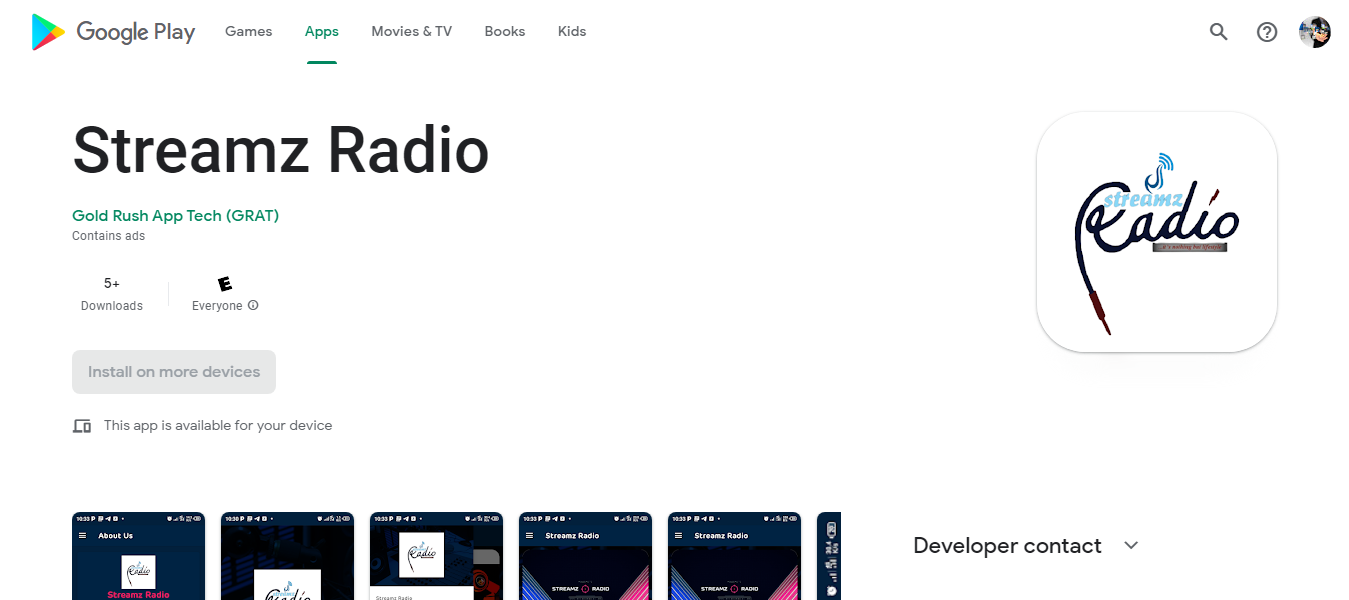This screenshot has height=600, width=1349.
Task: Open the search magnifier icon
Action: click(x=1218, y=32)
